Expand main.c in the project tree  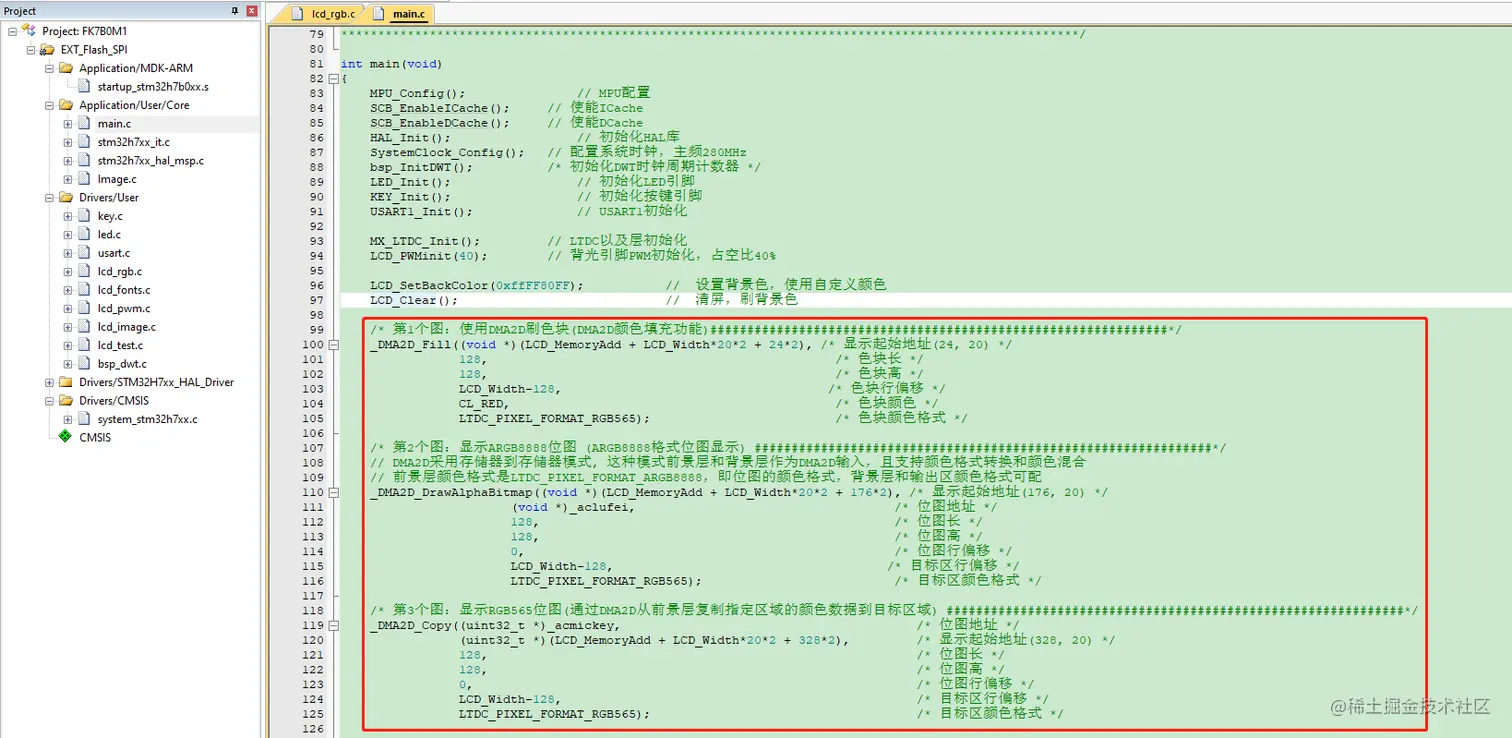click(68, 124)
